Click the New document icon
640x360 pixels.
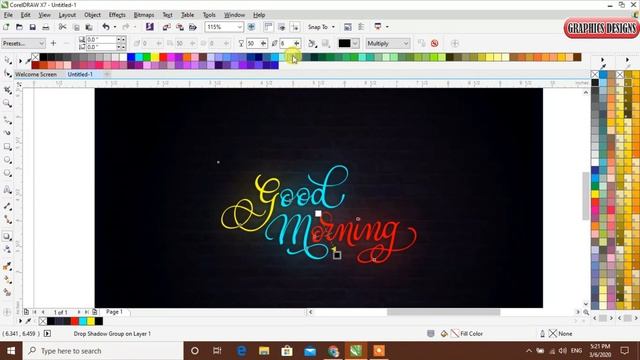point(7,27)
